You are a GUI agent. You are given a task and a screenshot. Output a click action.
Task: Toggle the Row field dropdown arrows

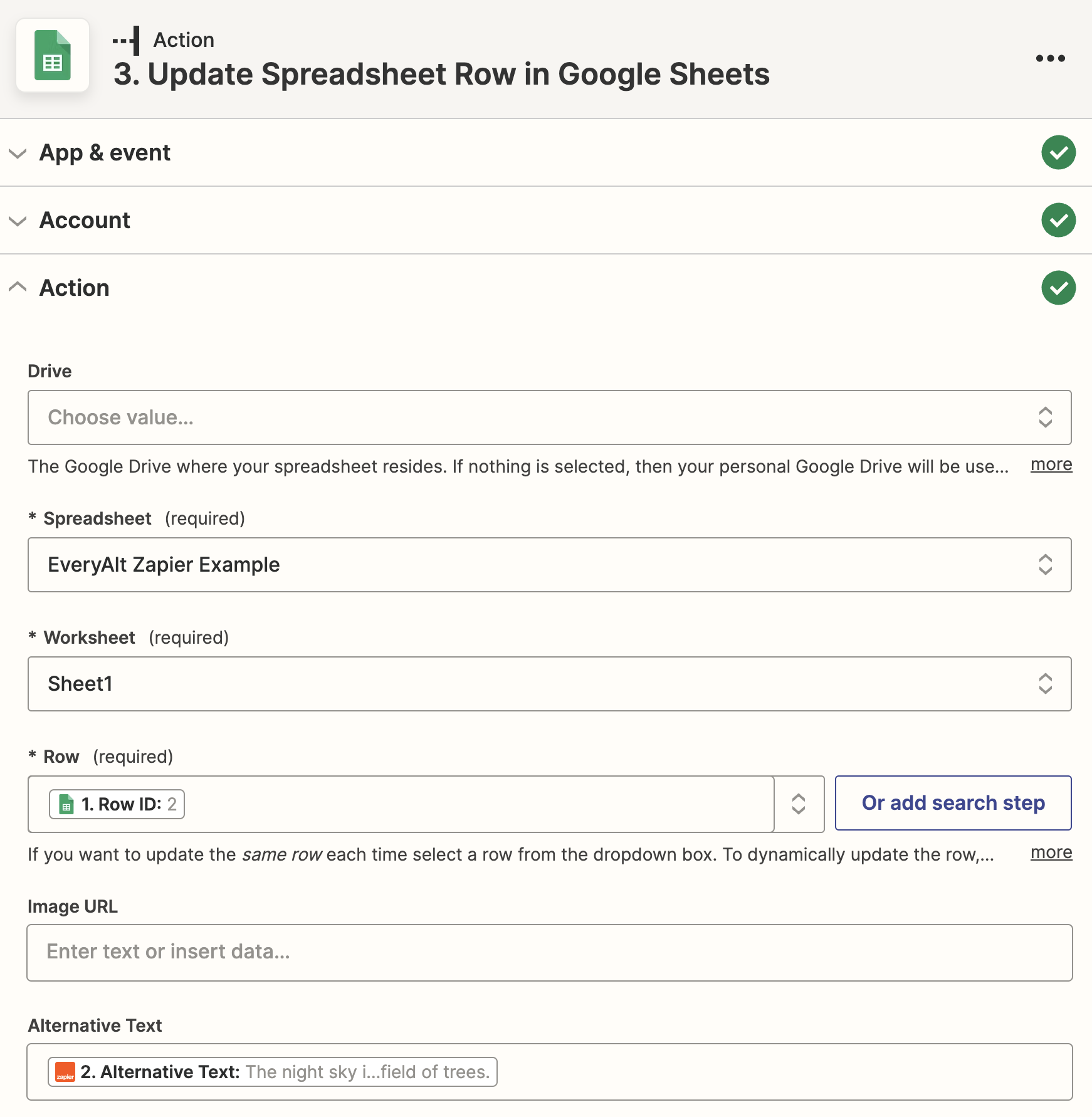point(798,804)
